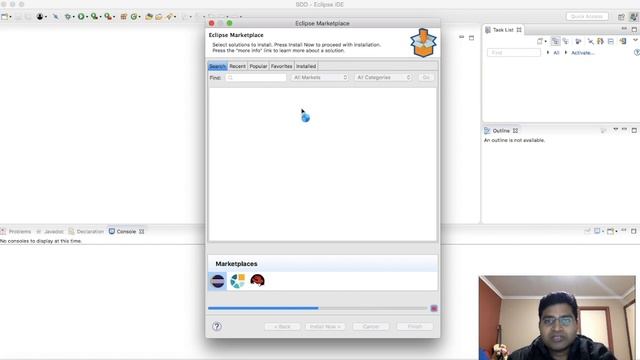Click the Install Now button
Image resolution: width=640 pixels, height=360 pixels.
point(325,327)
